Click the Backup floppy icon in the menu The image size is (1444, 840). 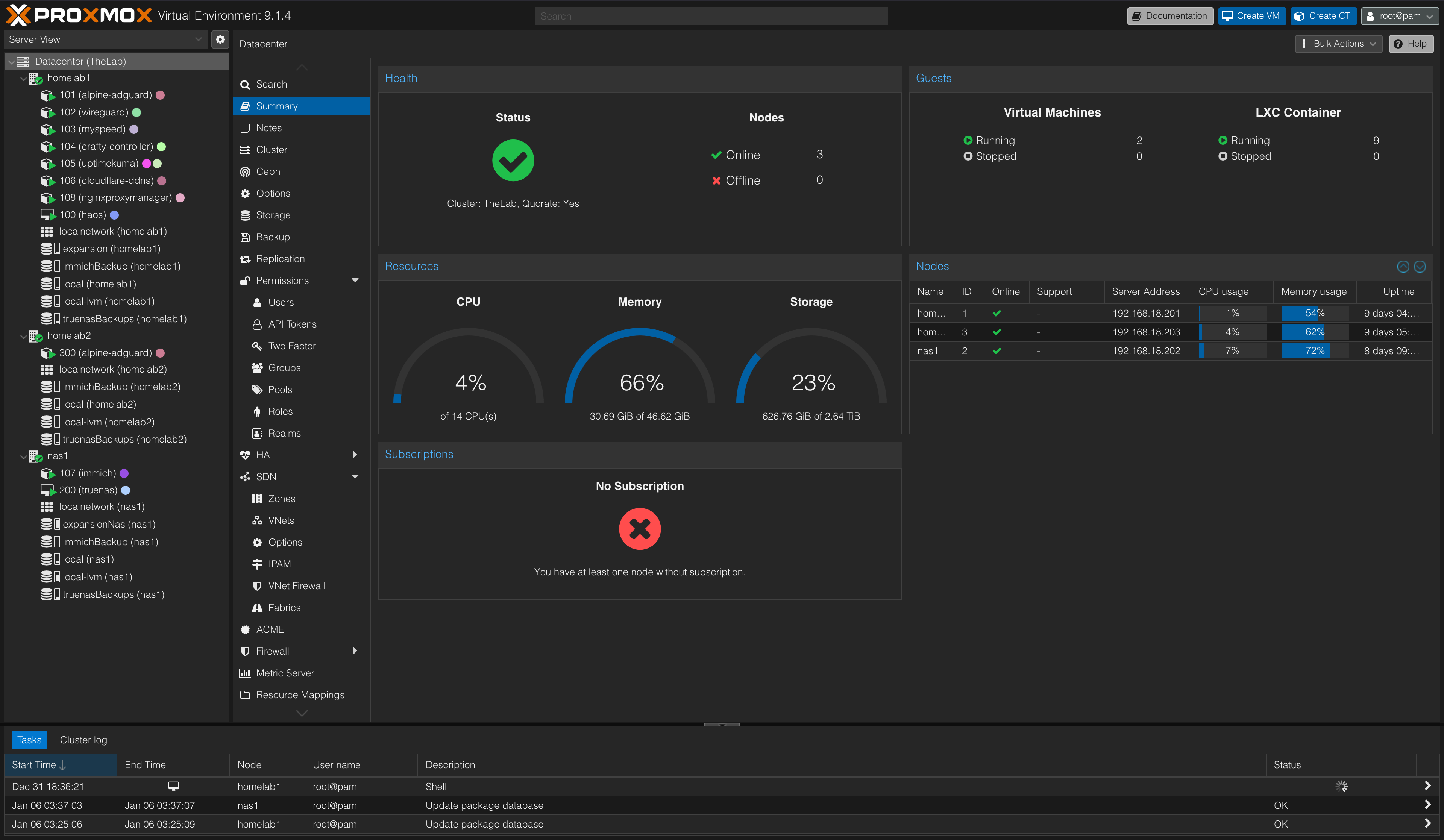[x=245, y=237]
